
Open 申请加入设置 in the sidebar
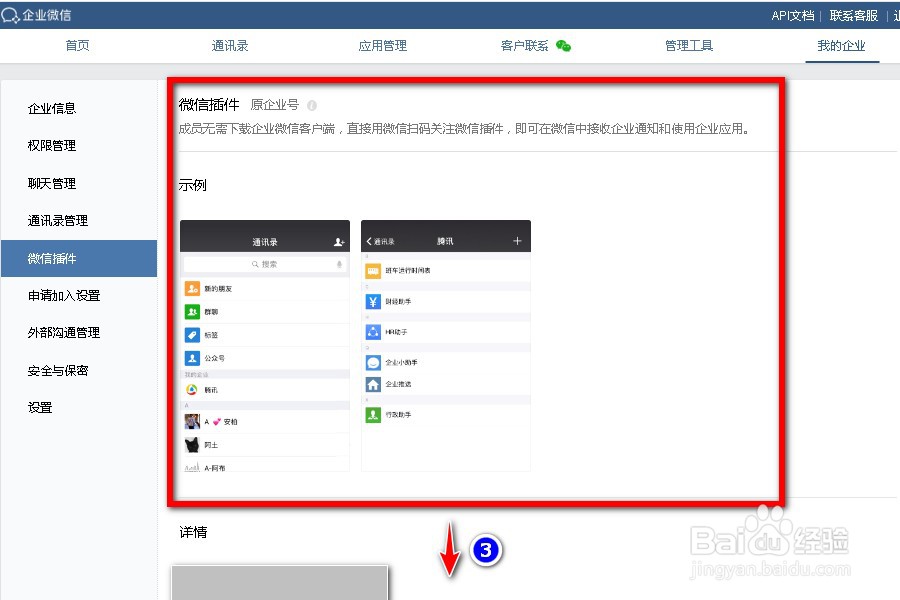64,295
